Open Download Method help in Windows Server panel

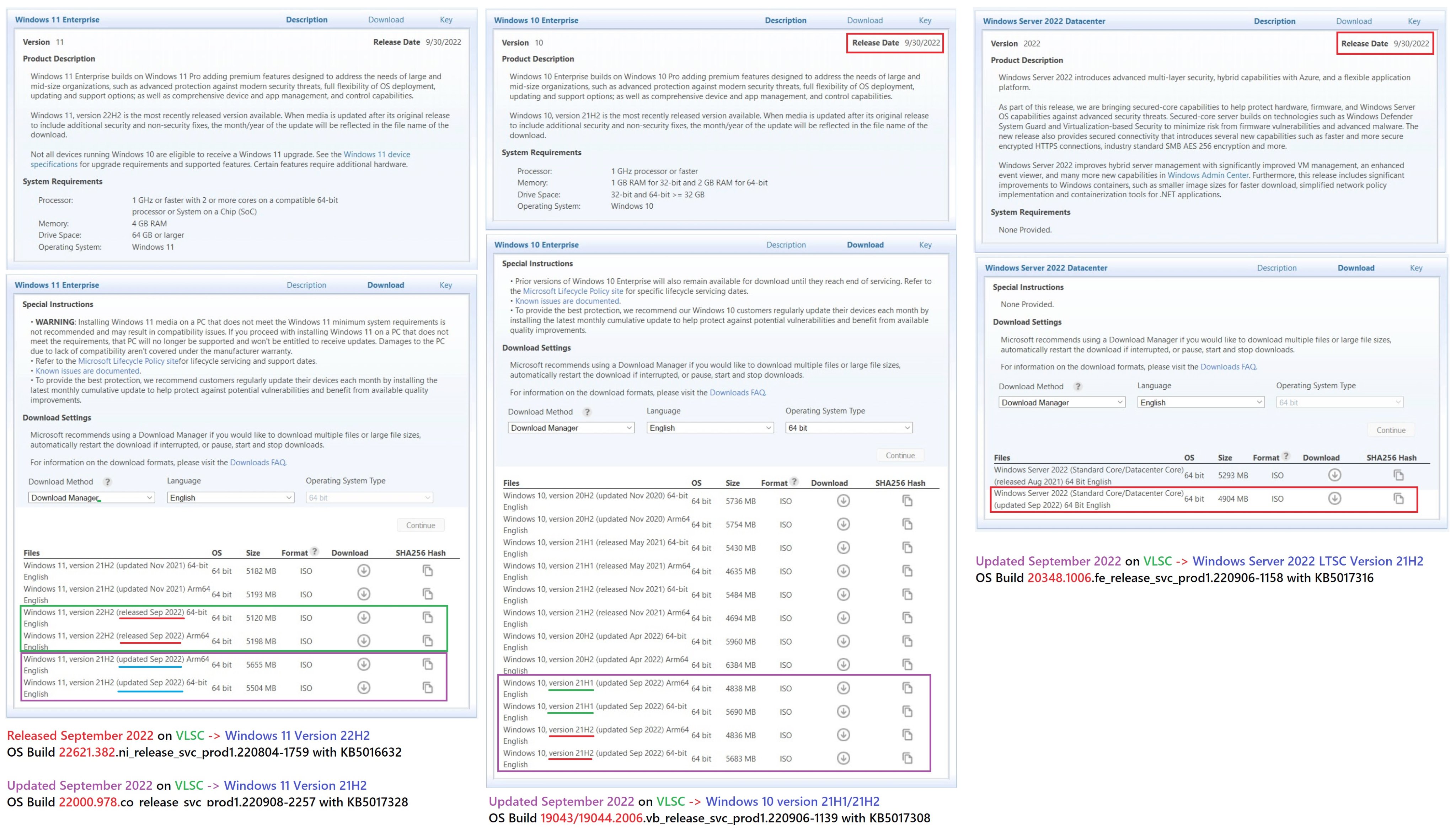1078,387
